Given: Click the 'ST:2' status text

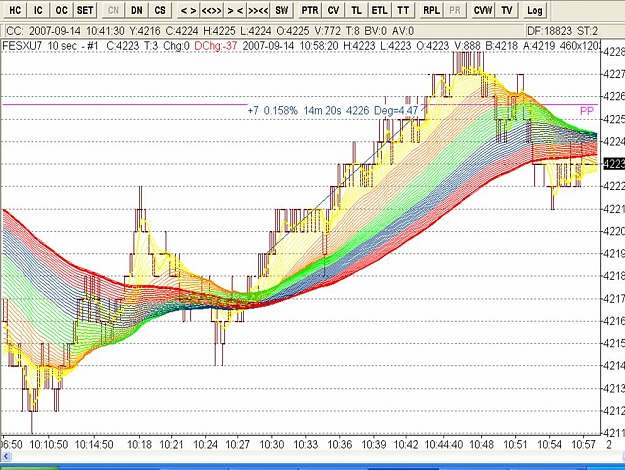Looking at the screenshot, I should click(x=588, y=31).
